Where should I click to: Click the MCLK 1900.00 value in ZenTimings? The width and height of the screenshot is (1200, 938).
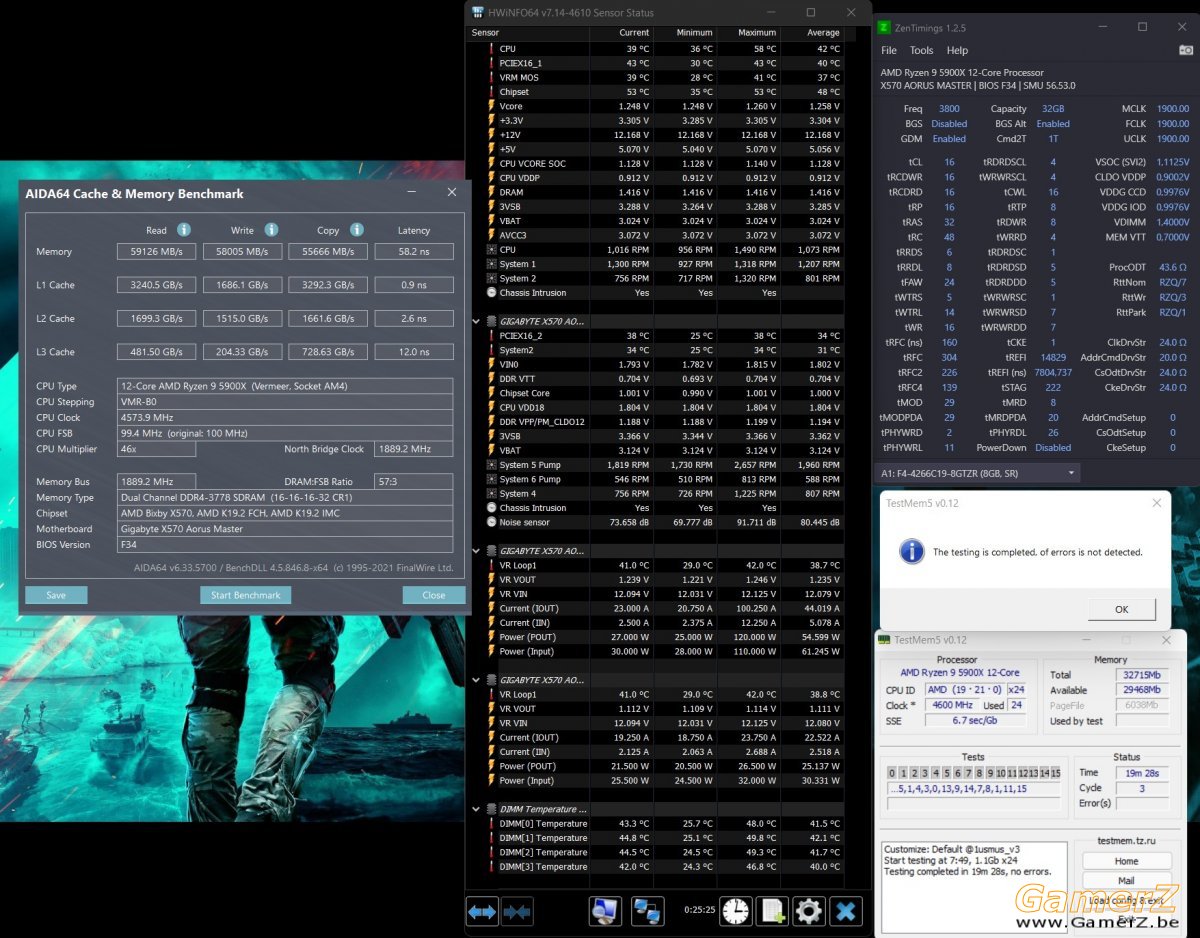point(1173,109)
